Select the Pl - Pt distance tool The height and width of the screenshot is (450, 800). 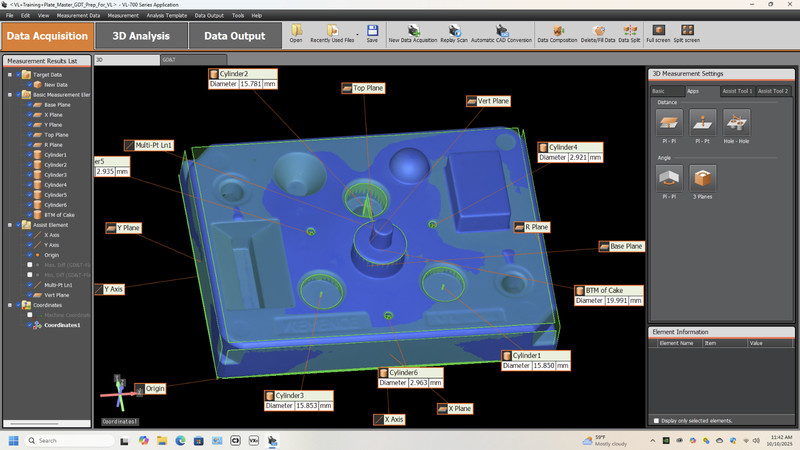click(x=703, y=122)
